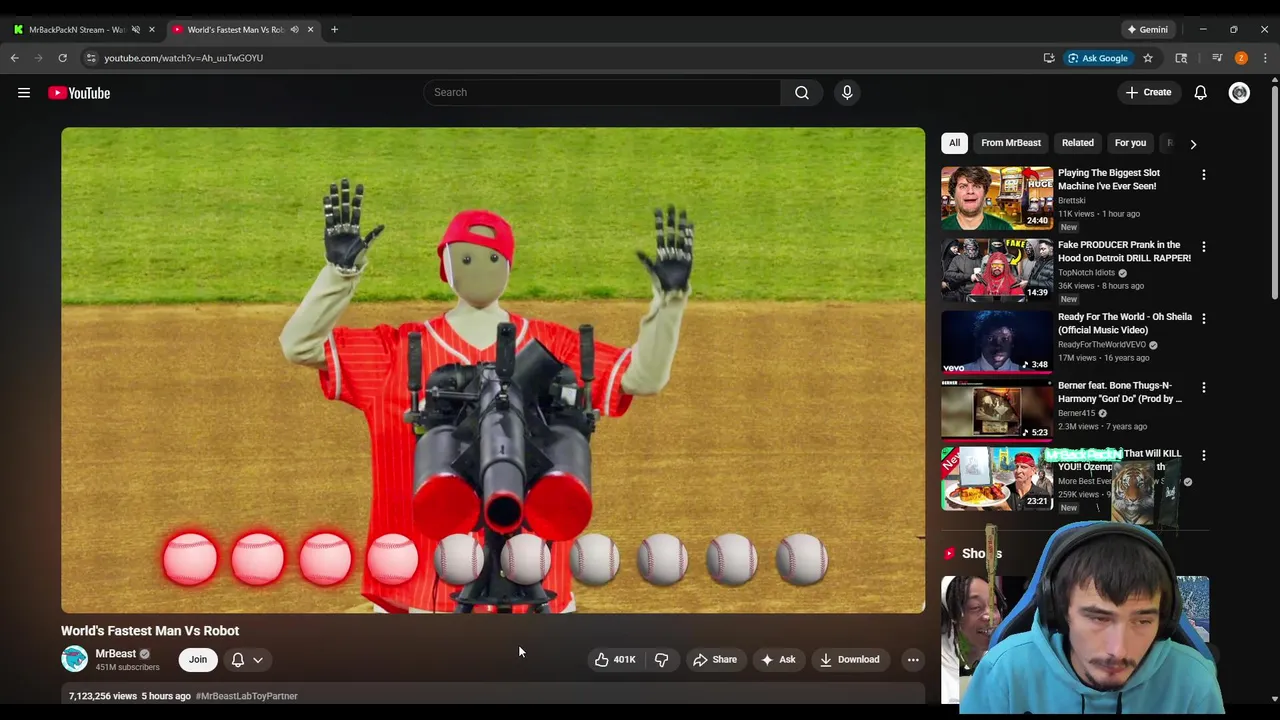
Task: Click the Join channel button
Action: [198, 659]
